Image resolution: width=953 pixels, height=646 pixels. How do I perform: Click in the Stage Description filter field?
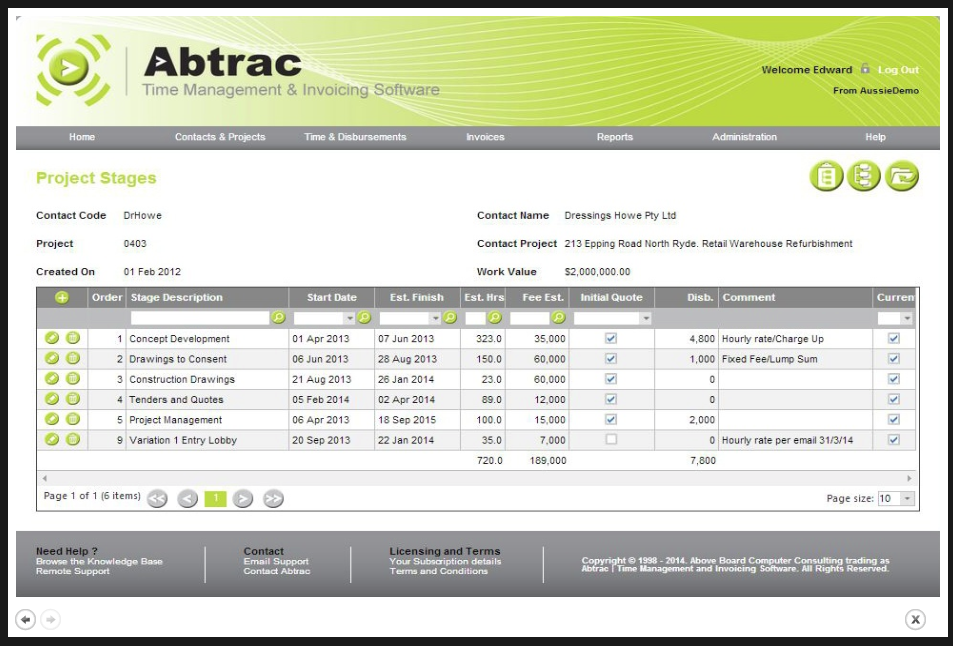pyautogui.click(x=199, y=318)
